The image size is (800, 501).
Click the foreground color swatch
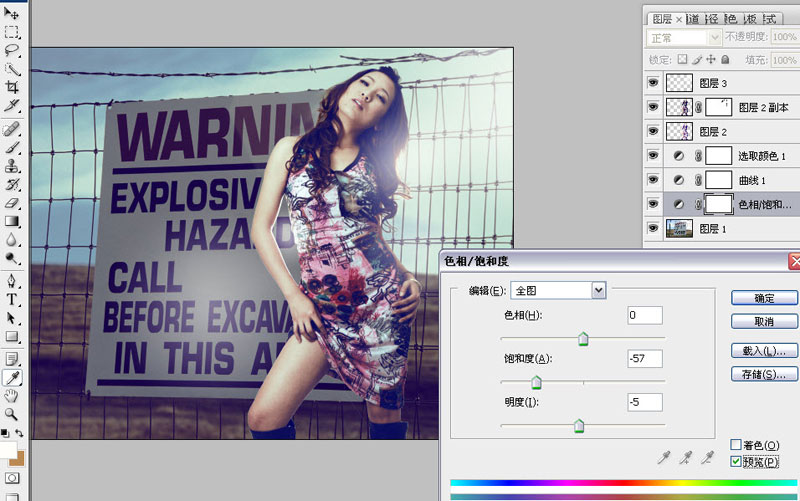(x=7, y=449)
